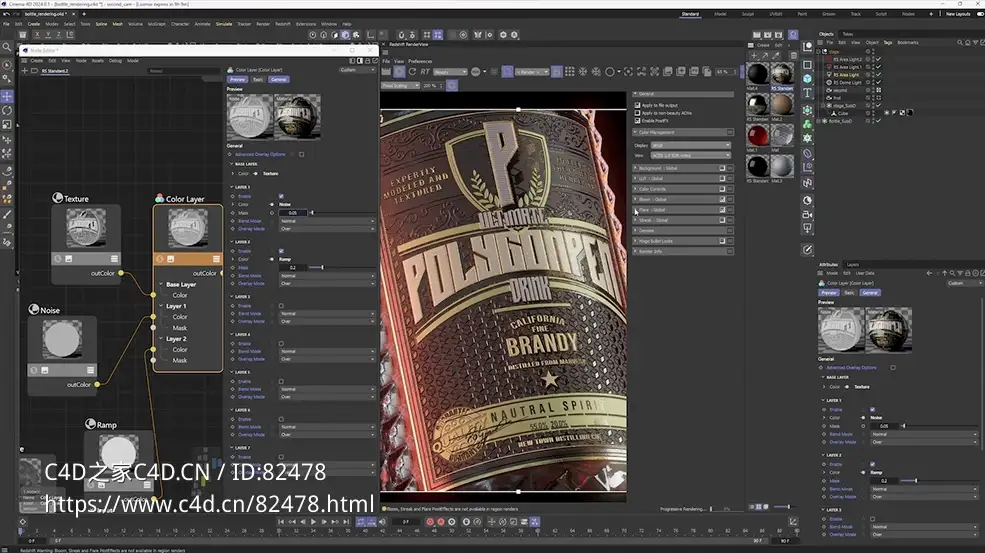This screenshot has width=985, height=553.
Task: Open the View transform dropdown
Action: pos(690,155)
